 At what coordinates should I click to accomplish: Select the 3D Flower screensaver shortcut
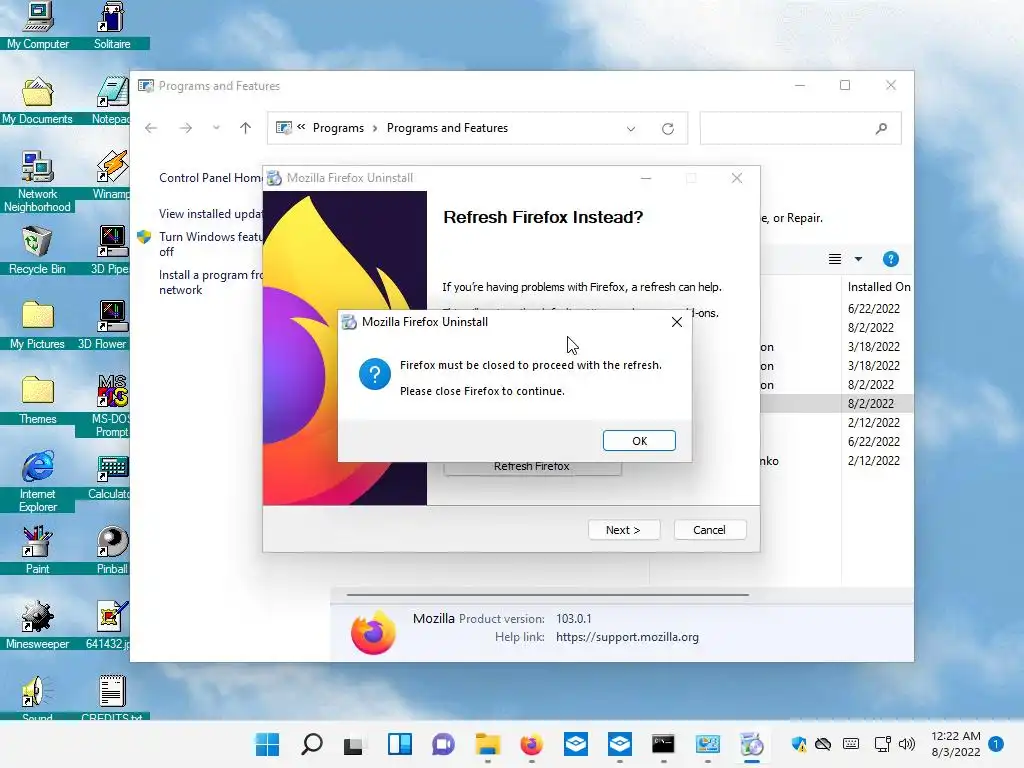(104, 325)
